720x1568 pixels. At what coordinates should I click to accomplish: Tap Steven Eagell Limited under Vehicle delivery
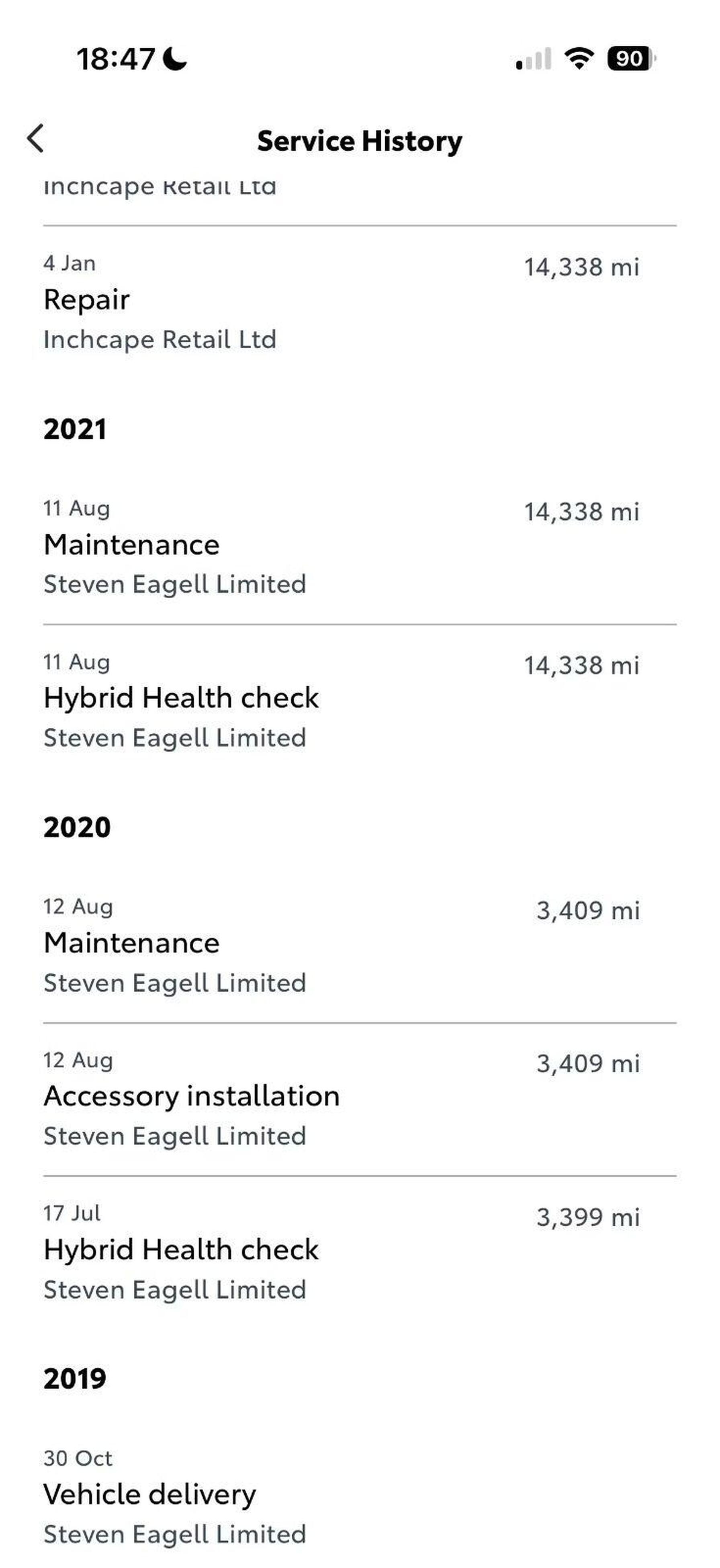pyautogui.click(x=174, y=1534)
